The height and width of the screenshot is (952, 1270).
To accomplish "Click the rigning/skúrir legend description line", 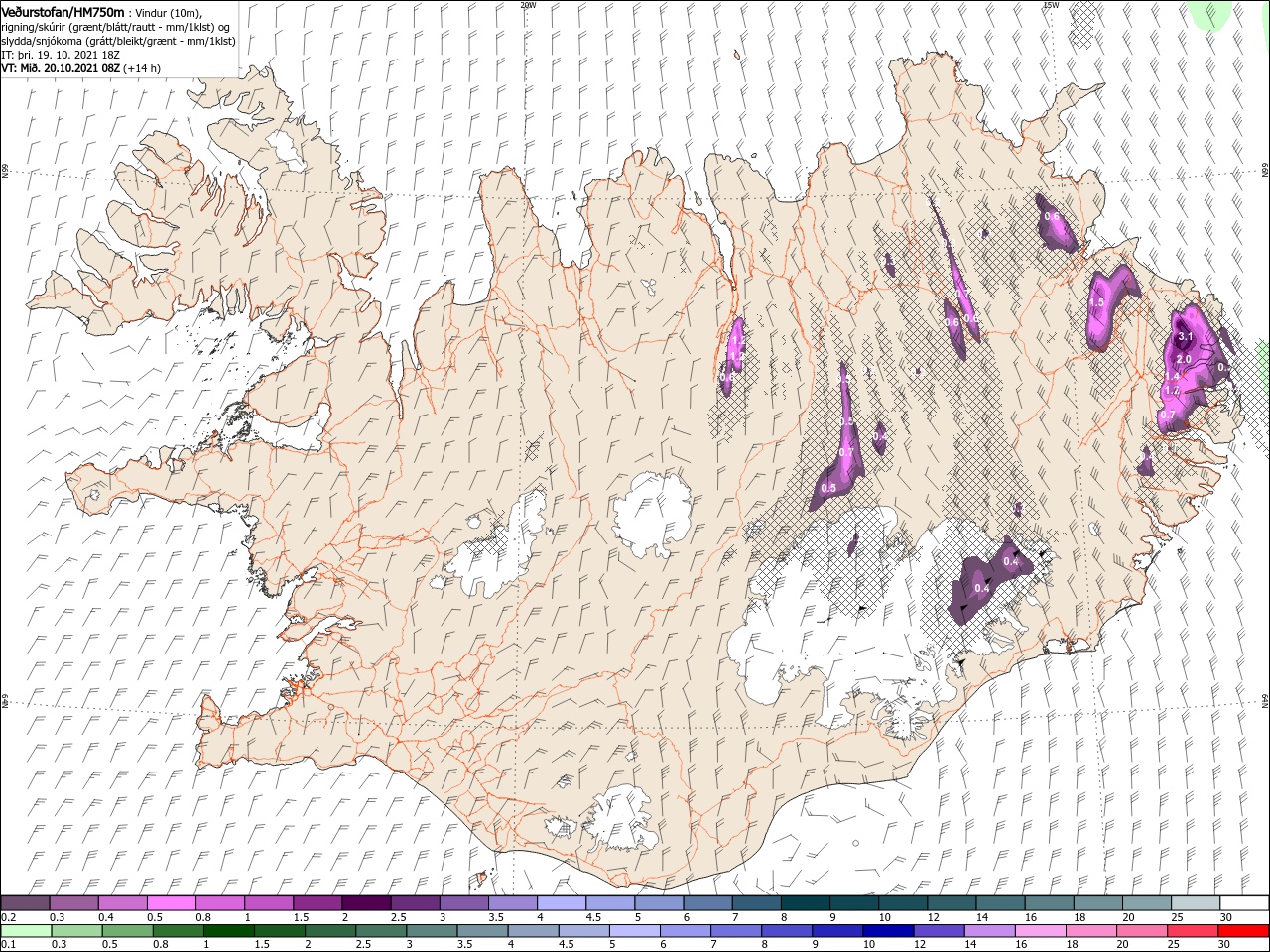I will [x=115, y=26].
